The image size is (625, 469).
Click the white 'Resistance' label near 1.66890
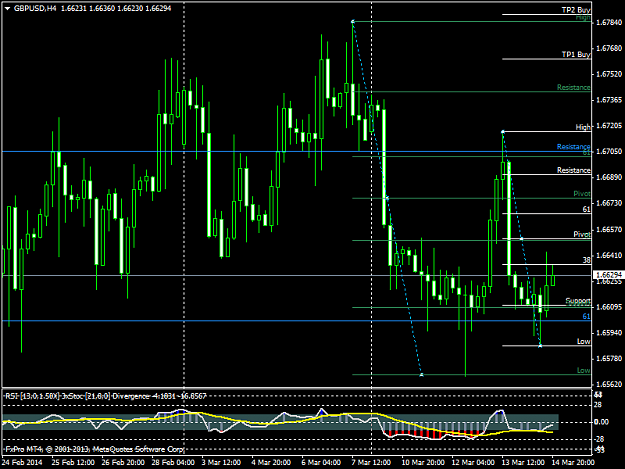tap(573, 170)
